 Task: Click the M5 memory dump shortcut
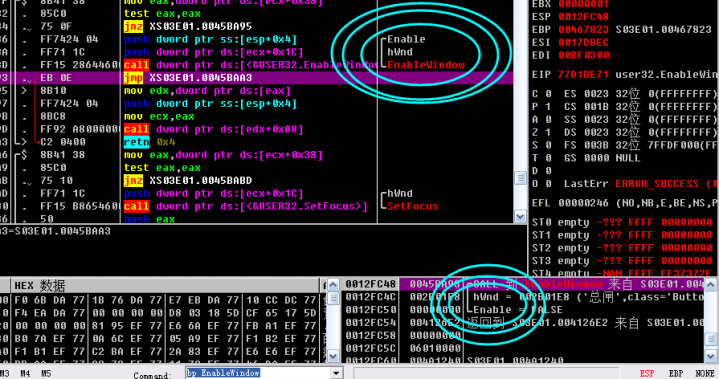46,374
